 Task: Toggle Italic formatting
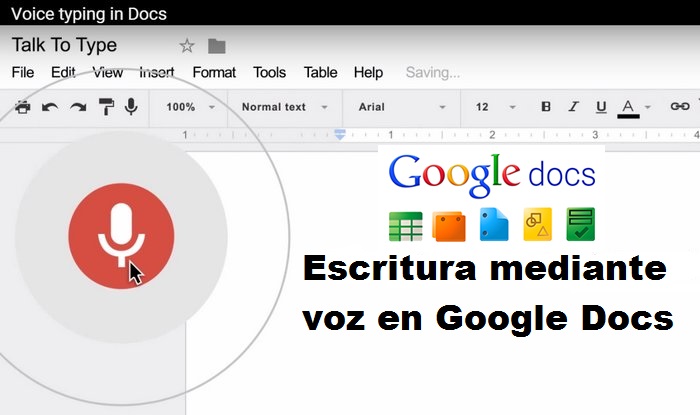[x=573, y=107]
